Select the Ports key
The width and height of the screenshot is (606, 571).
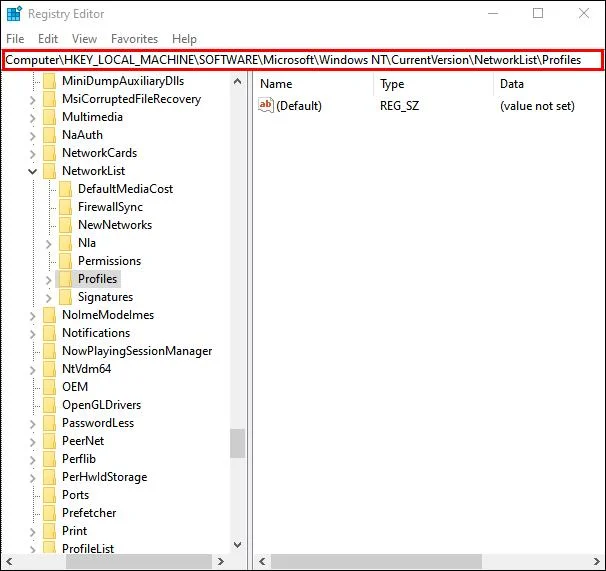coord(75,495)
